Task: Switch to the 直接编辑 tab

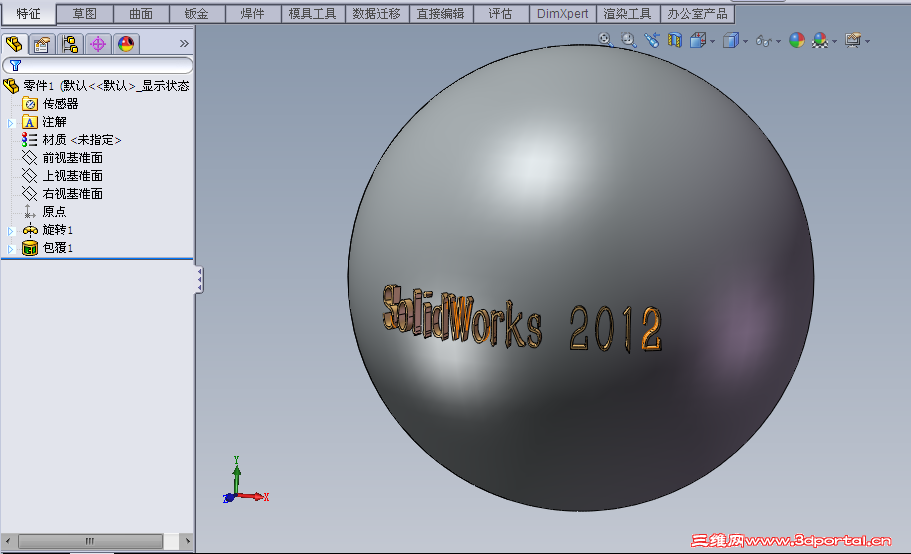Action: tap(441, 14)
